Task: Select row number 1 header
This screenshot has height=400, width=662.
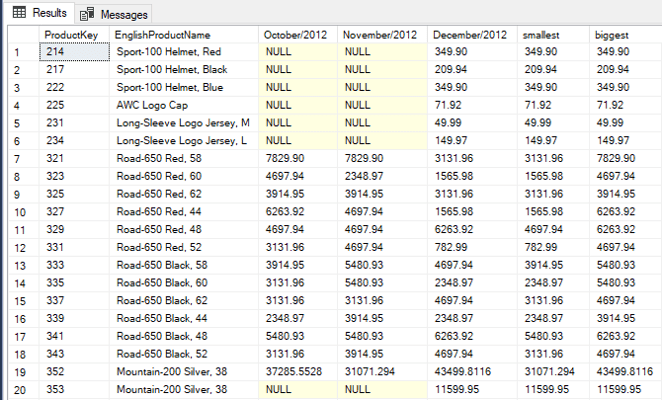Action: tap(19, 51)
